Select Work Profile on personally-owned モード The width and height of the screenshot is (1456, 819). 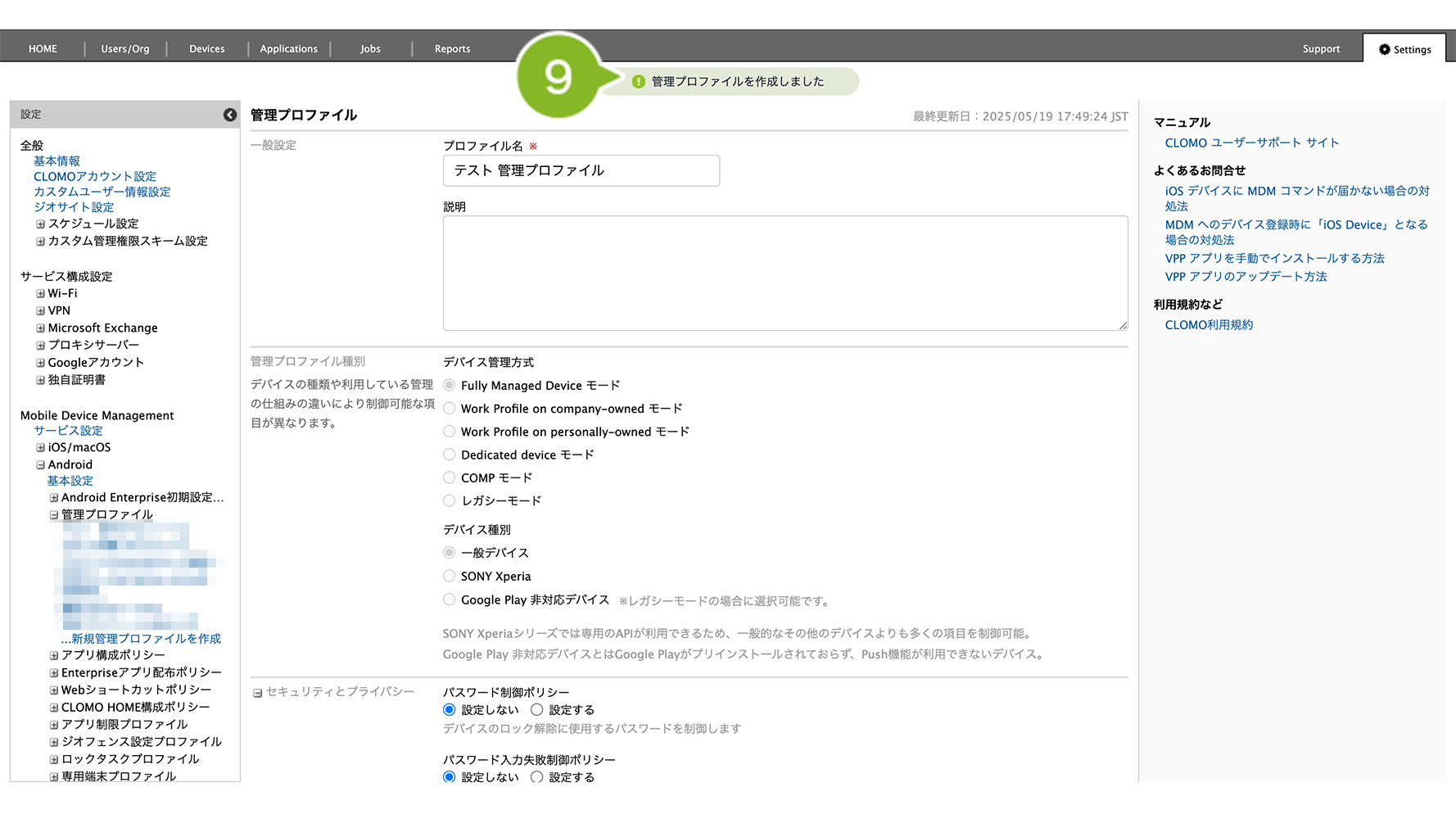click(x=450, y=431)
